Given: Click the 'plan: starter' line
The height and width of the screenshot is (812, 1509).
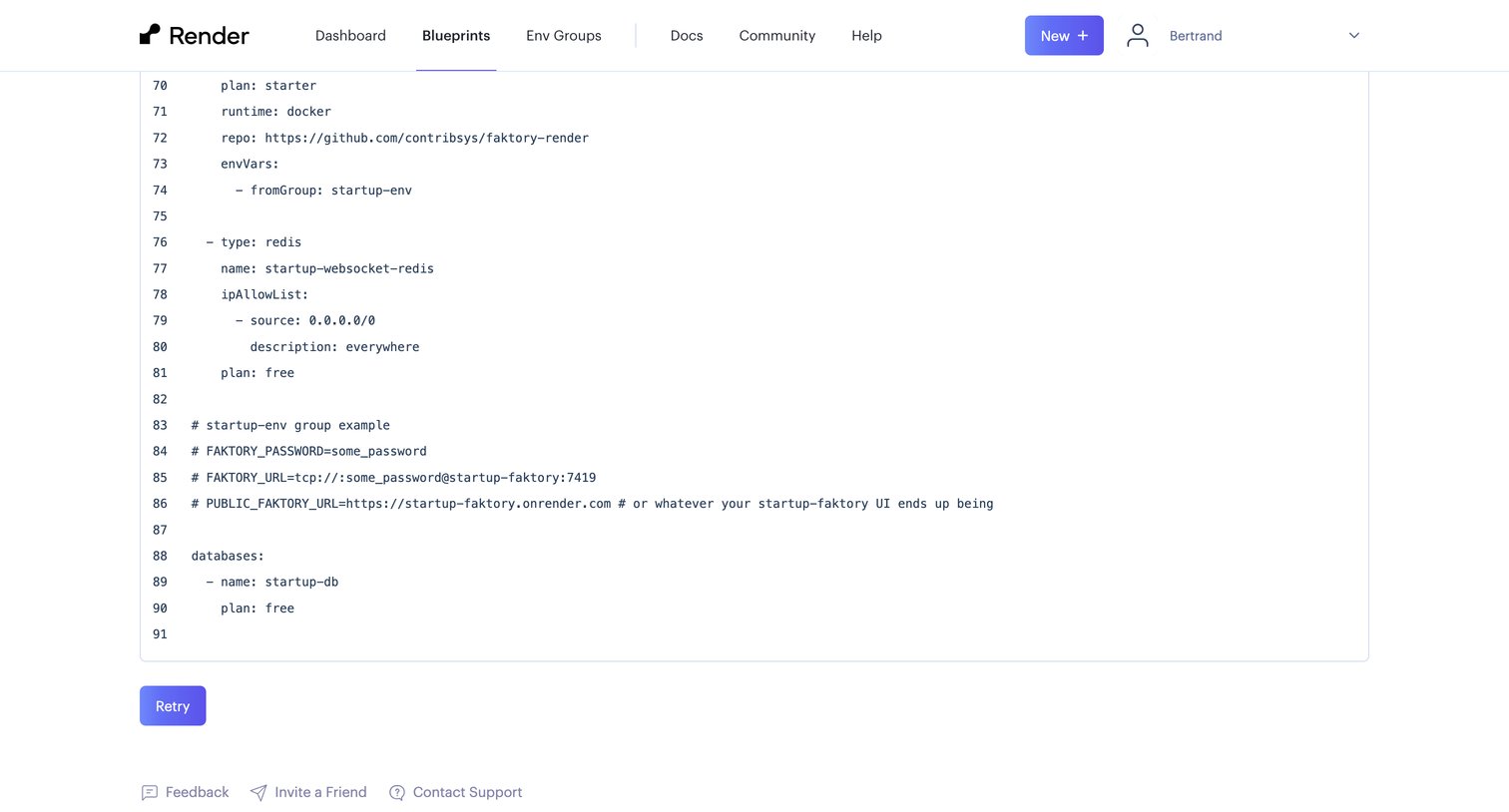Looking at the screenshot, I should coord(268,86).
